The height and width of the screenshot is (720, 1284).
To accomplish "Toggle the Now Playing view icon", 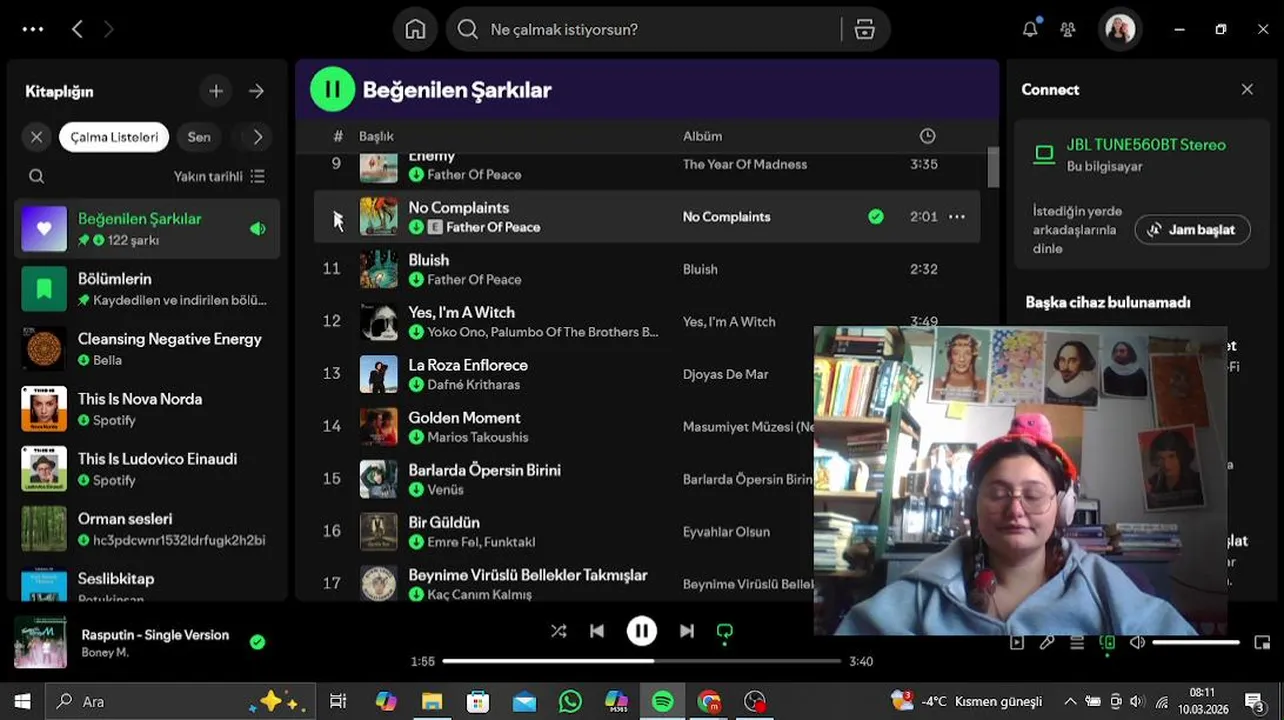I will coord(1017,643).
